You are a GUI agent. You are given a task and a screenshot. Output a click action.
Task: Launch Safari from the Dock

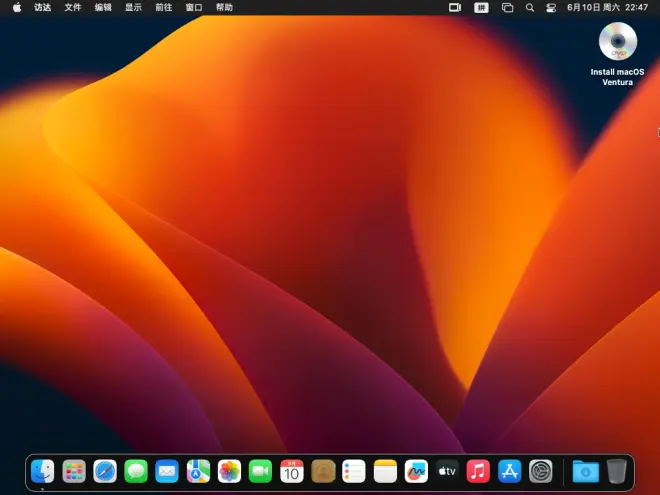[105, 471]
